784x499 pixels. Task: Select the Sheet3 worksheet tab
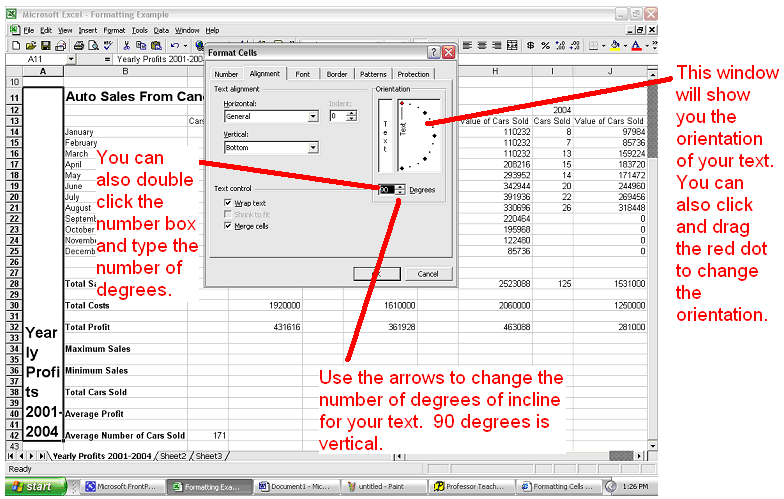tap(208, 456)
